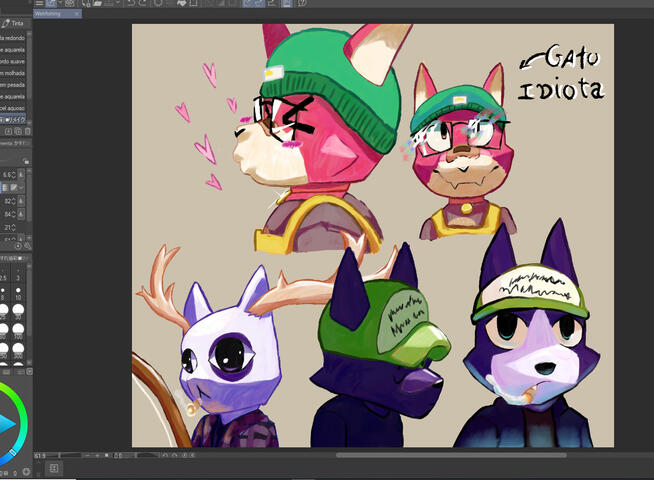Click the zoom in plus icon

point(98,455)
